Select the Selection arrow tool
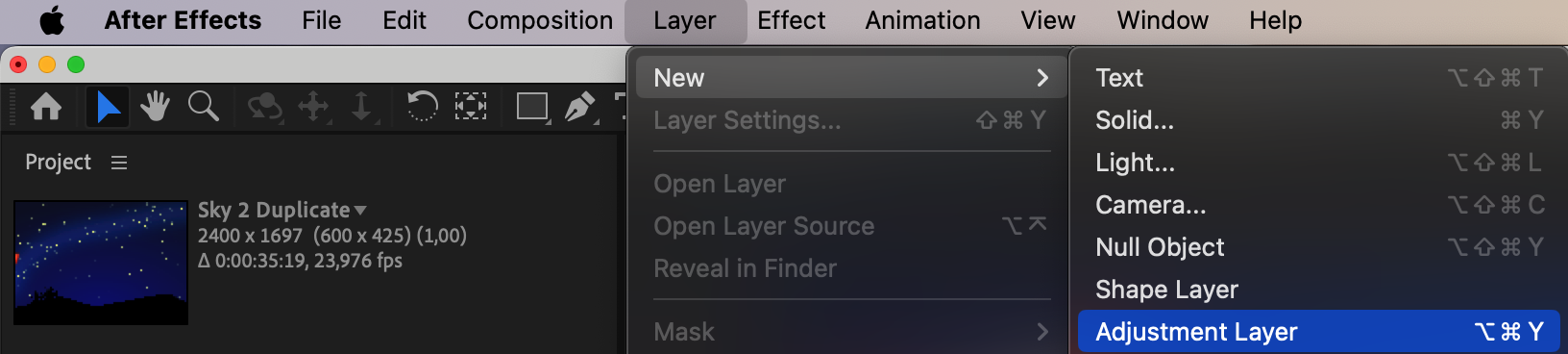1568x354 pixels. point(108,107)
